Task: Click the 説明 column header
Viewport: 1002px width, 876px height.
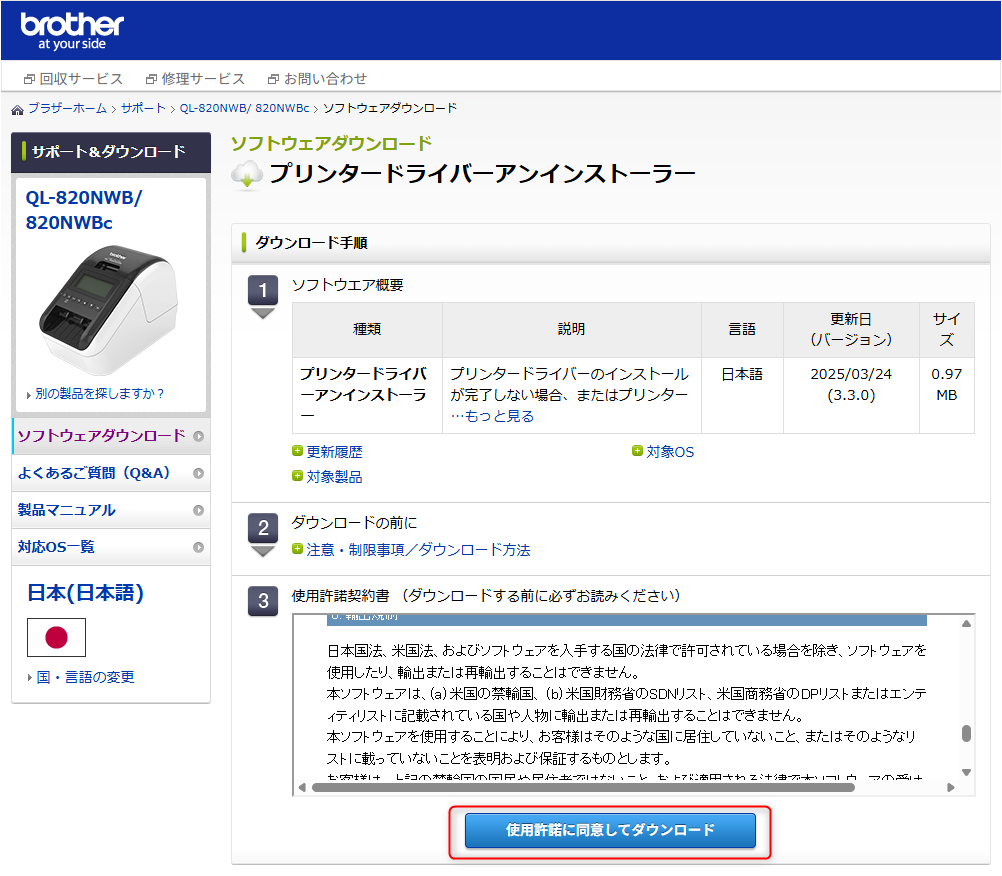Action: 571,330
